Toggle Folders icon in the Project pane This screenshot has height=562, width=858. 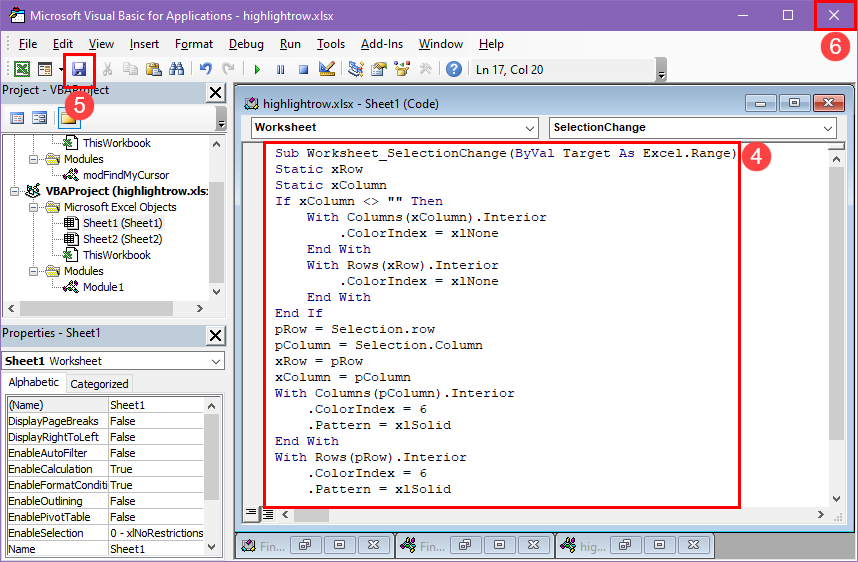(69, 118)
